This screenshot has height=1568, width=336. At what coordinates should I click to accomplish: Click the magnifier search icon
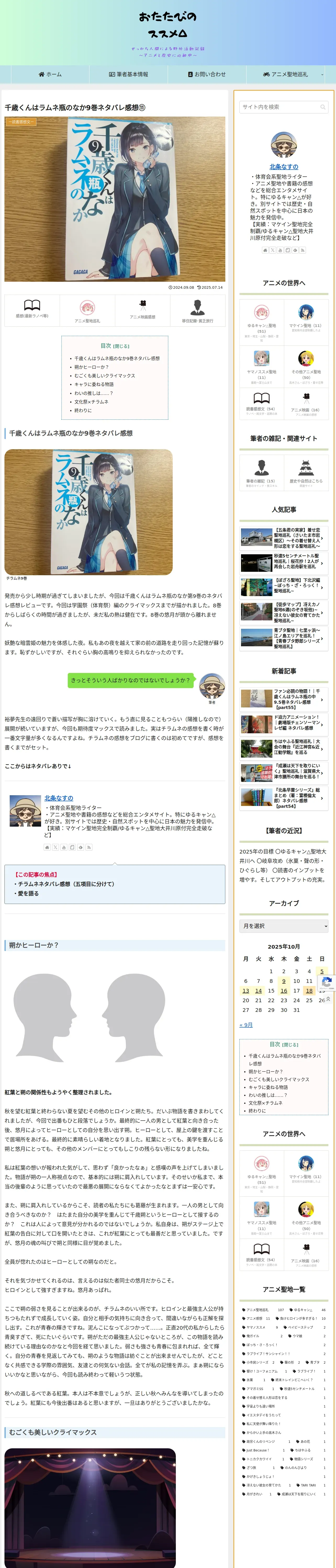coord(323,107)
